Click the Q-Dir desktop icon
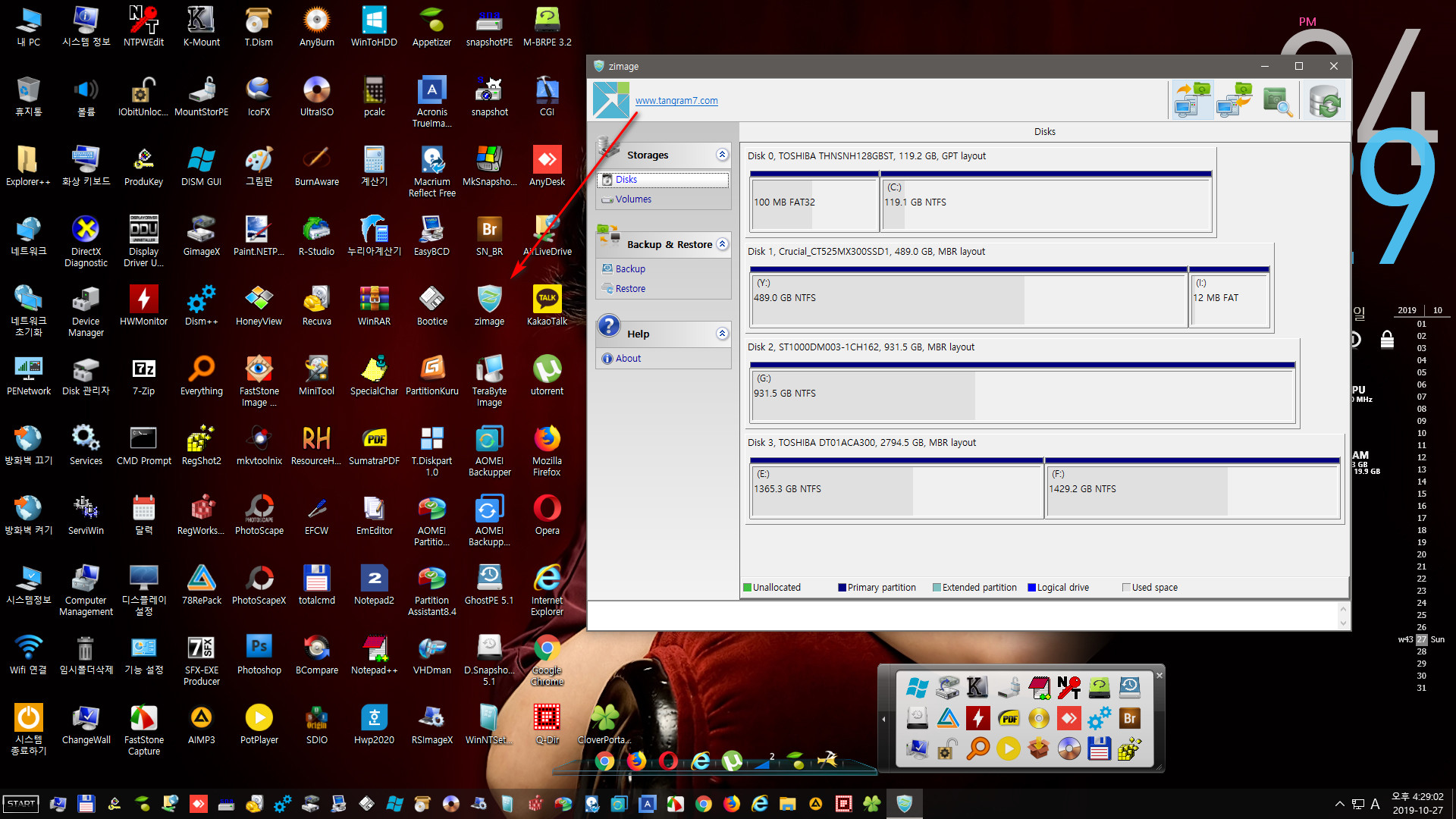Image resolution: width=1456 pixels, height=819 pixels. coord(547,723)
